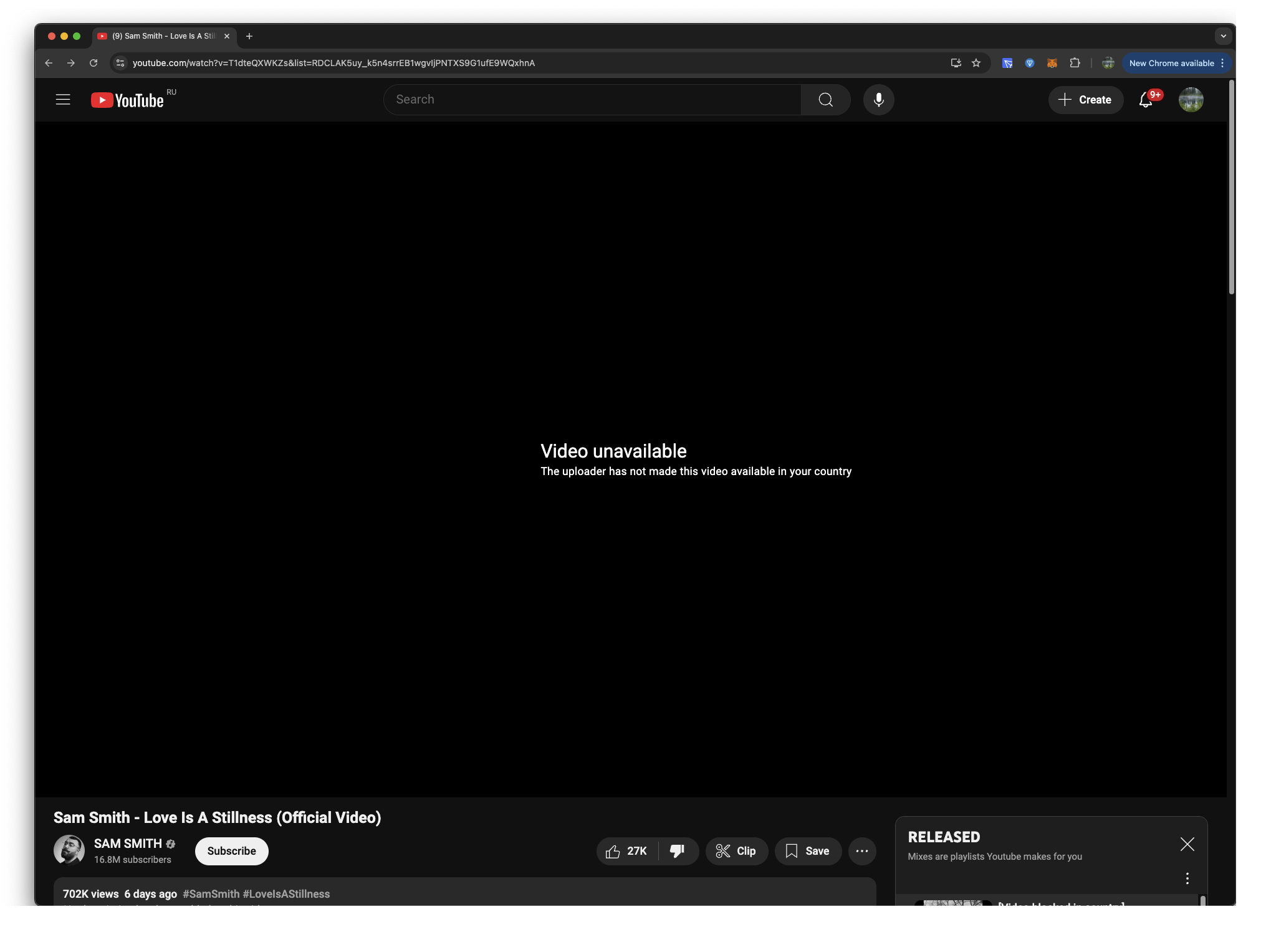
Task: Expand Chrome tab search dropdown arrow
Action: (x=1223, y=36)
